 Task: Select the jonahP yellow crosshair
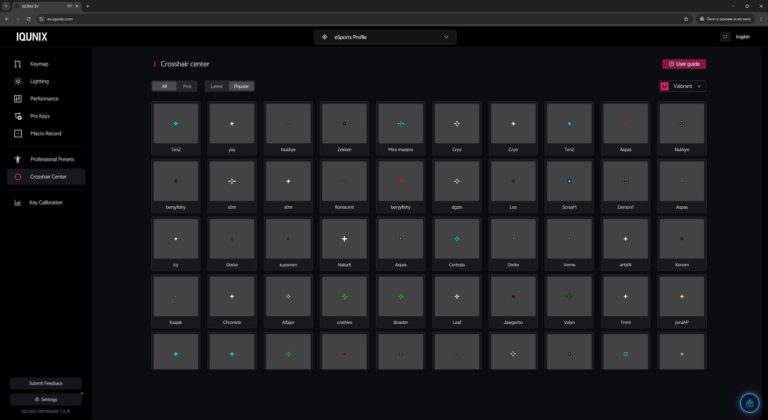(682, 301)
